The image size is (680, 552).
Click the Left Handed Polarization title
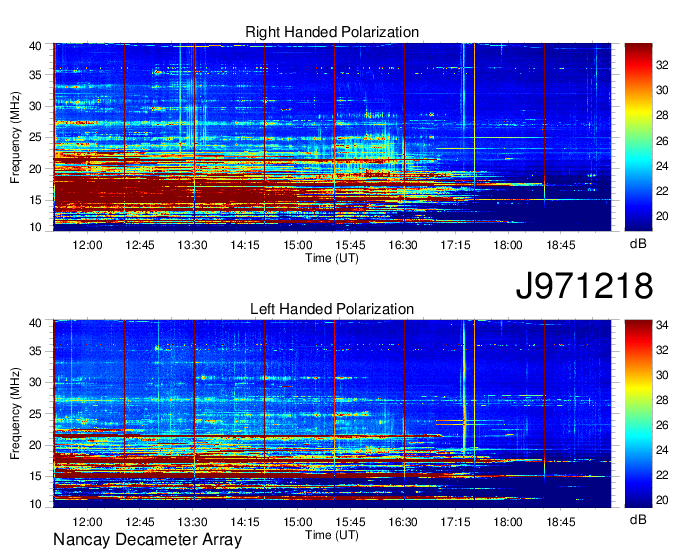pos(332,309)
